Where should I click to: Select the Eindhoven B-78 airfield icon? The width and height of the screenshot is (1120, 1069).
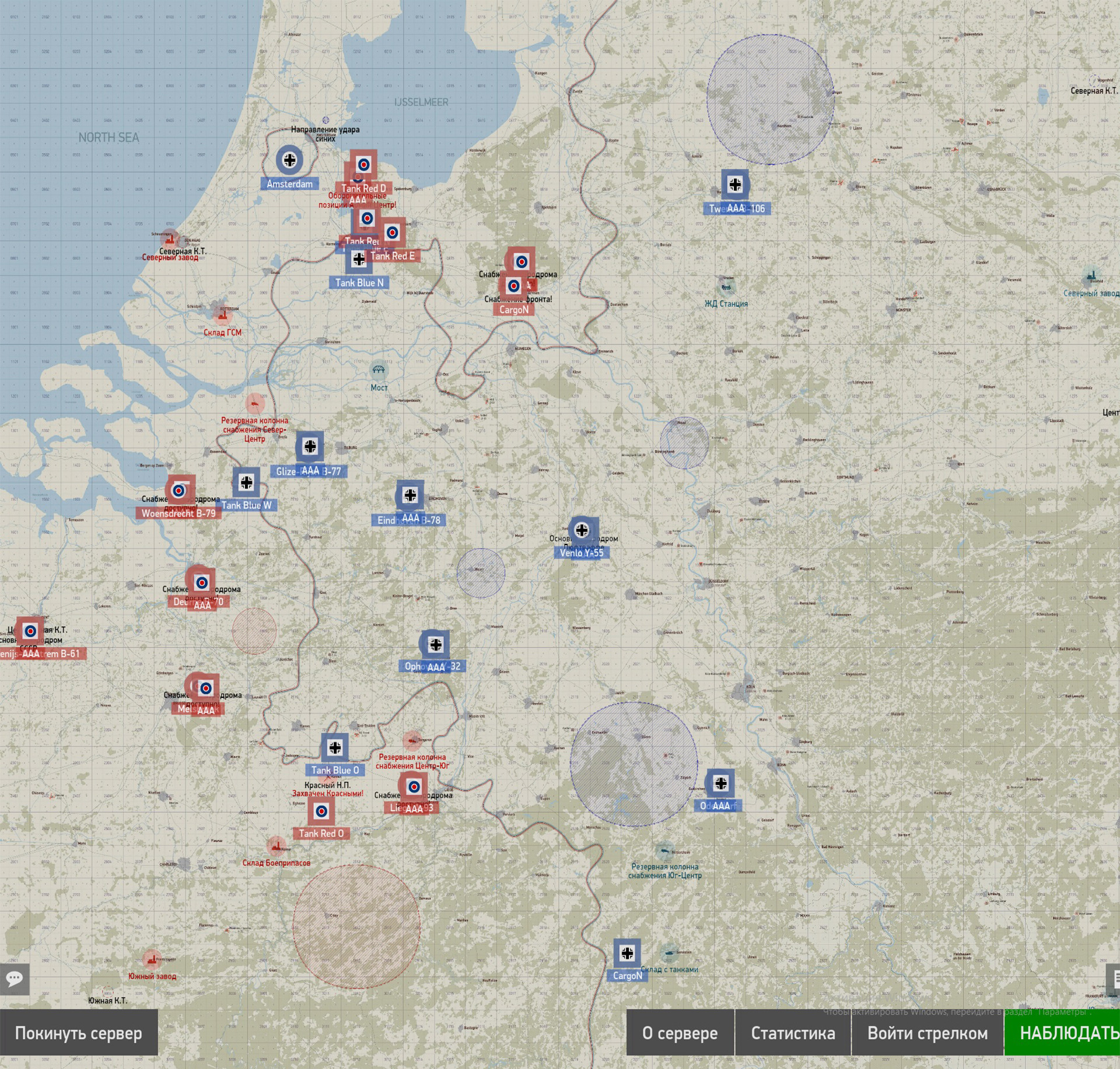pyautogui.click(x=410, y=495)
